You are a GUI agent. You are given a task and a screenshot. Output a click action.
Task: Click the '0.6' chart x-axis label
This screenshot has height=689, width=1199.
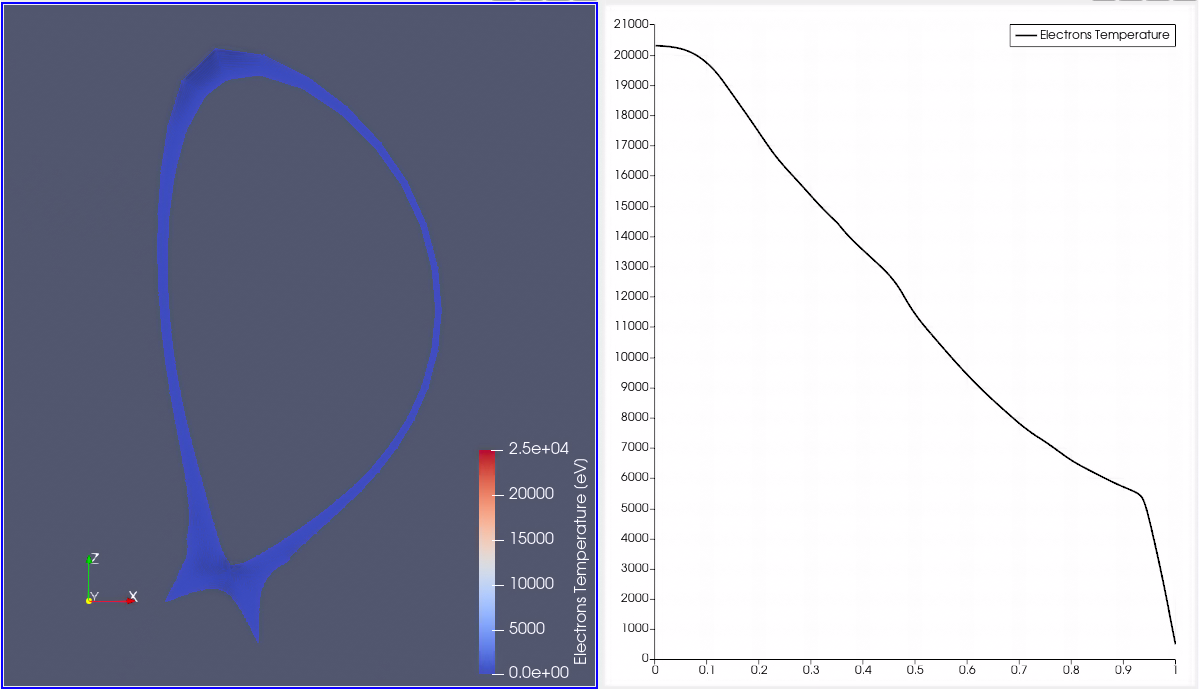[967, 670]
